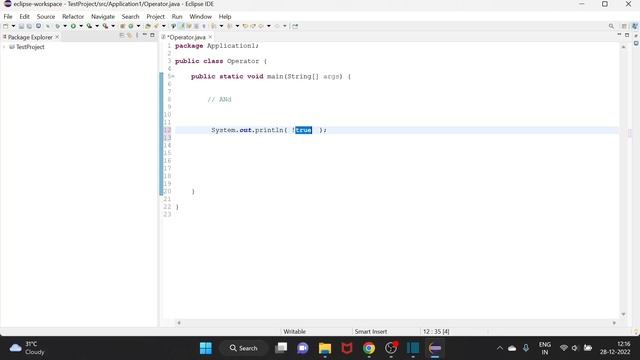
Task: Toggle Show Whitespace Characters
Action: (204, 26)
